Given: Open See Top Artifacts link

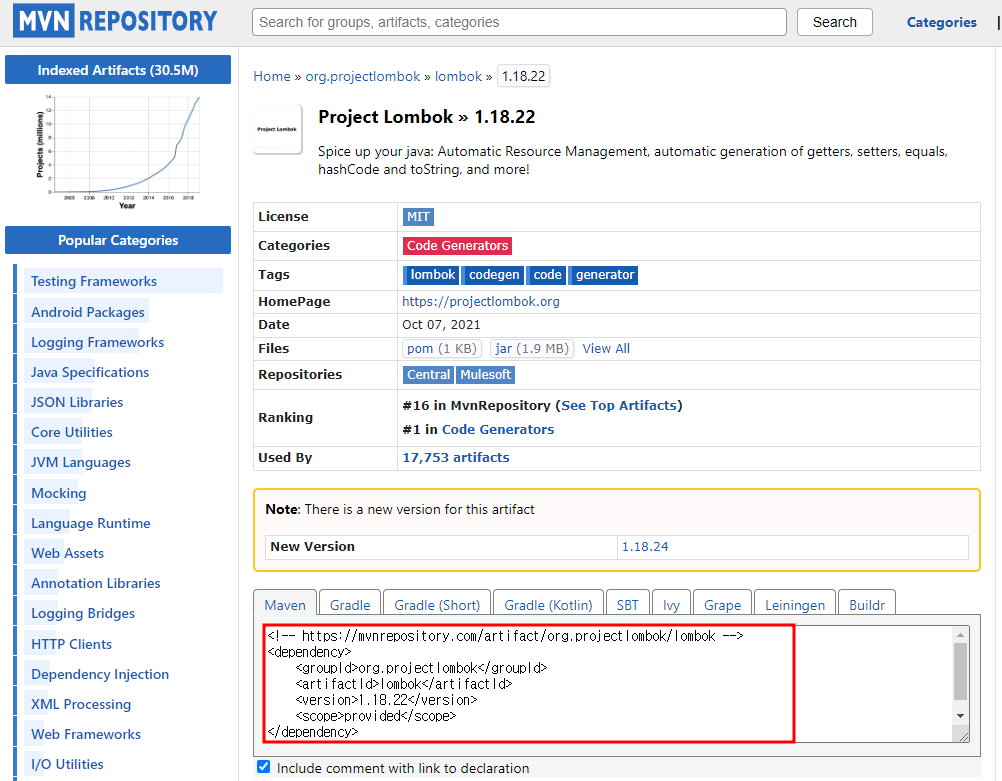Looking at the screenshot, I should tap(619, 406).
